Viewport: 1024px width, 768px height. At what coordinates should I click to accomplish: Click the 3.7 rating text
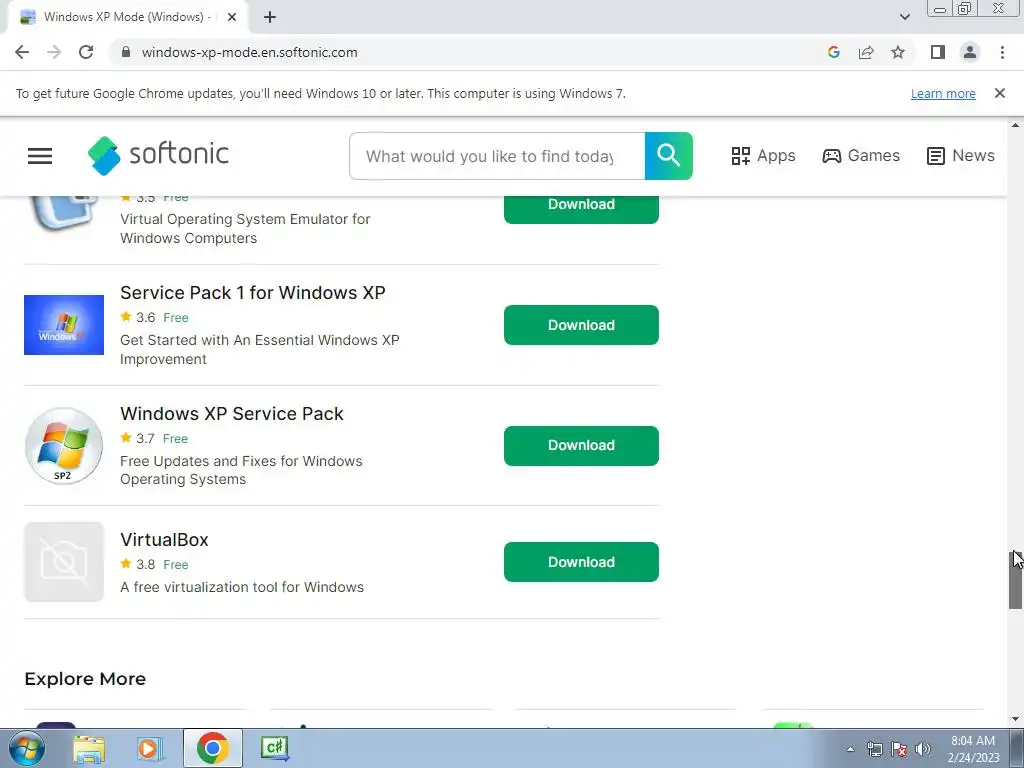pyautogui.click(x=146, y=438)
